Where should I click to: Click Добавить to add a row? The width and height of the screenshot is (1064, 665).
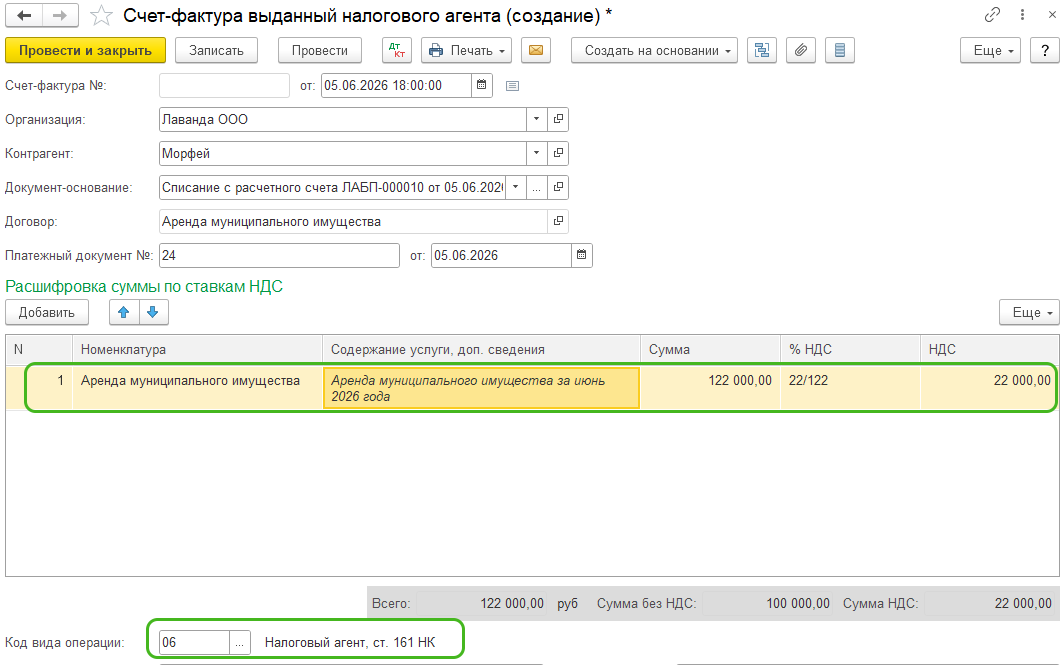47,312
